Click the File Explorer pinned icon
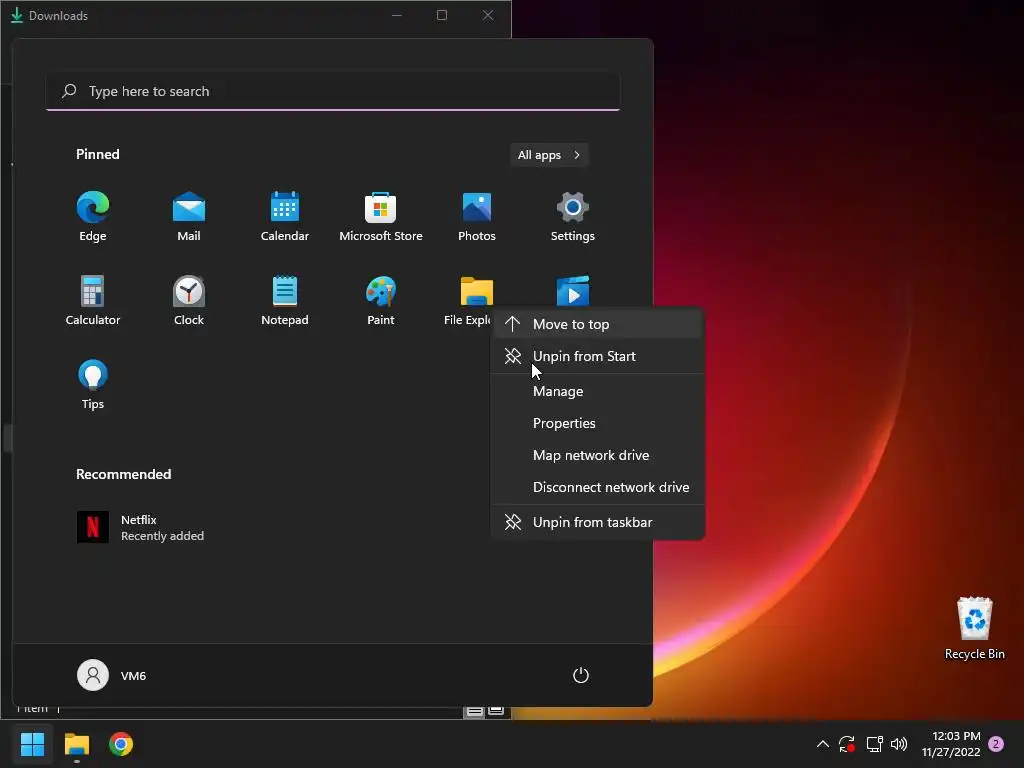Image resolution: width=1024 pixels, height=768 pixels. (x=477, y=291)
